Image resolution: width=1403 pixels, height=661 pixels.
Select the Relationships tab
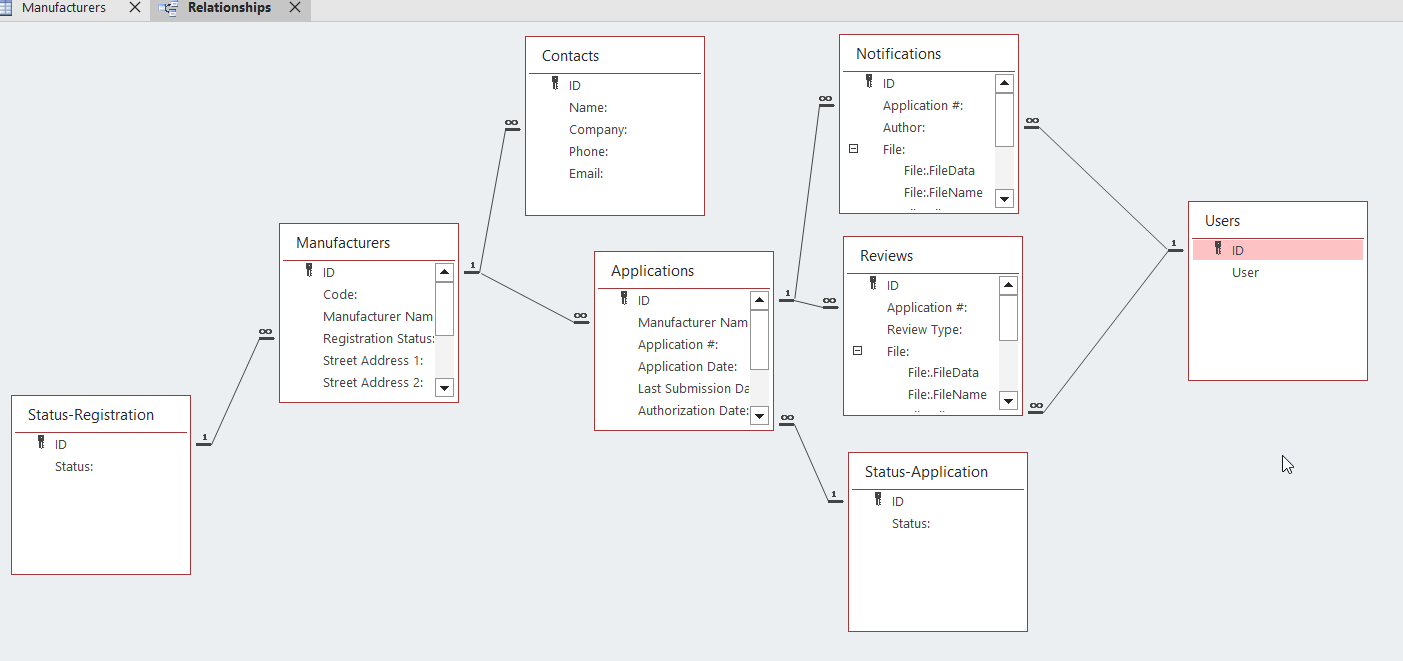229,8
